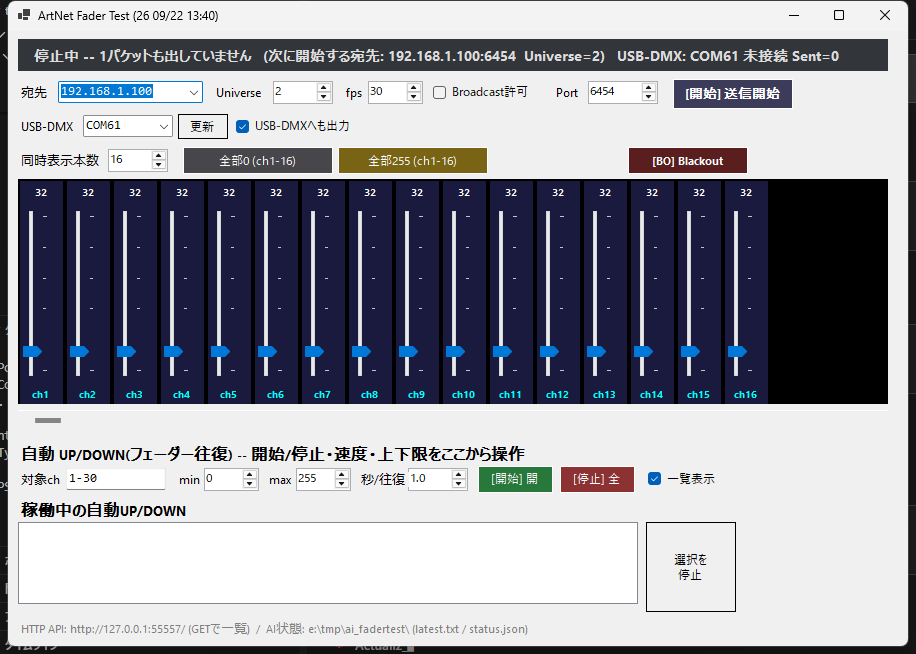The height and width of the screenshot is (654, 916).
Task: Click the value 32 above ch8 fader
Action: click(x=370, y=192)
